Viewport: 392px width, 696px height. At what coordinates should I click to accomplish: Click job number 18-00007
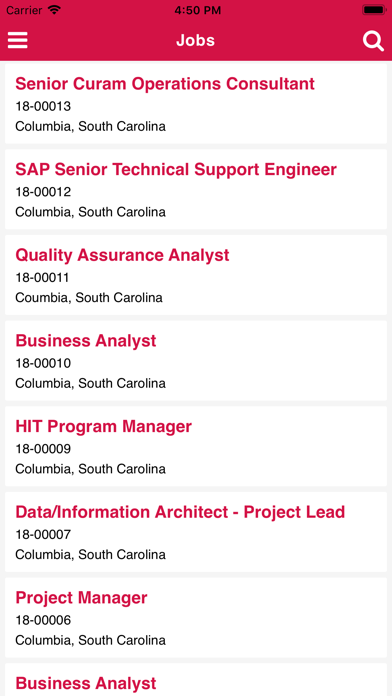pyautogui.click(x=43, y=535)
